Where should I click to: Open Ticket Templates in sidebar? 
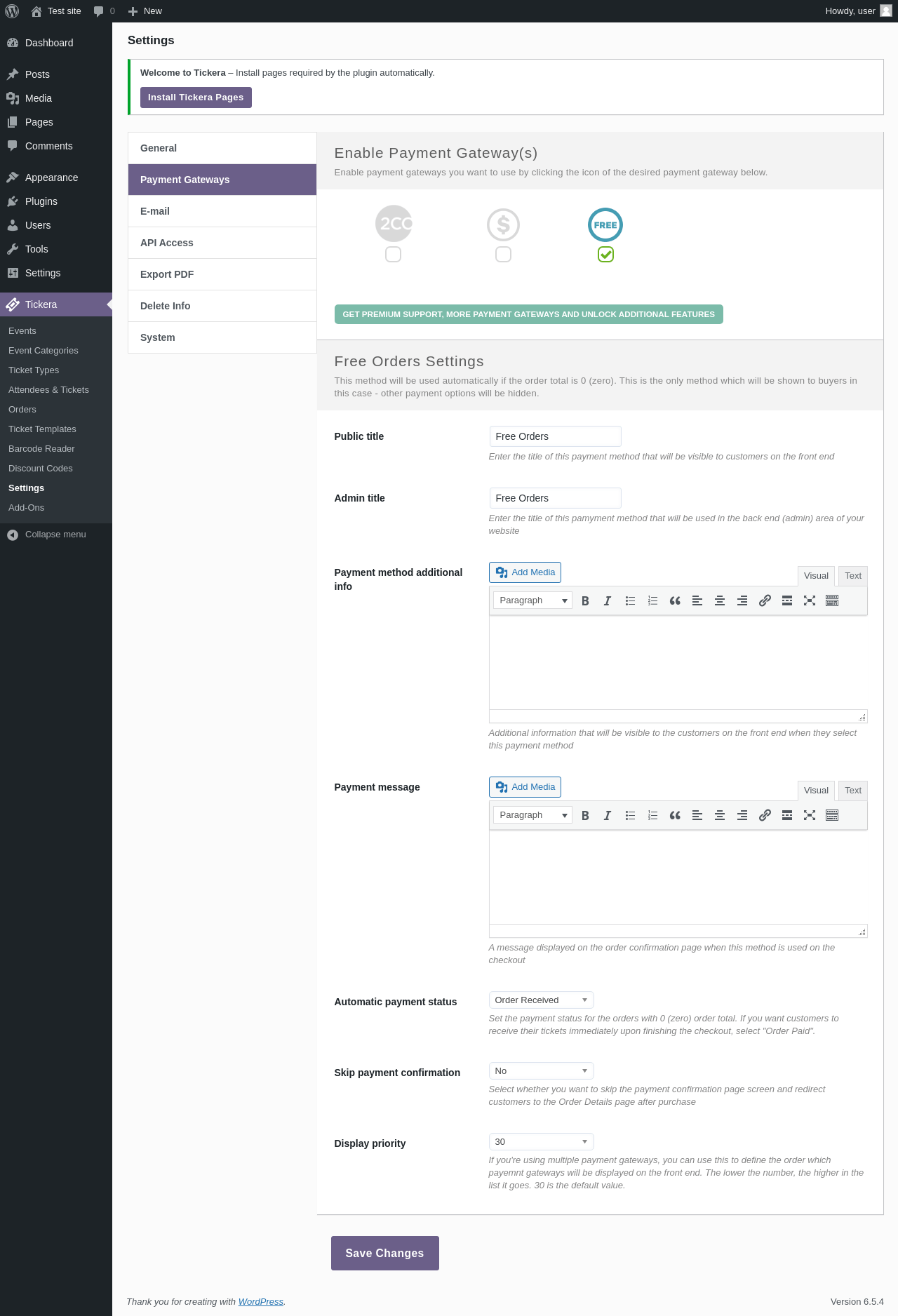click(x=42, y=429)
